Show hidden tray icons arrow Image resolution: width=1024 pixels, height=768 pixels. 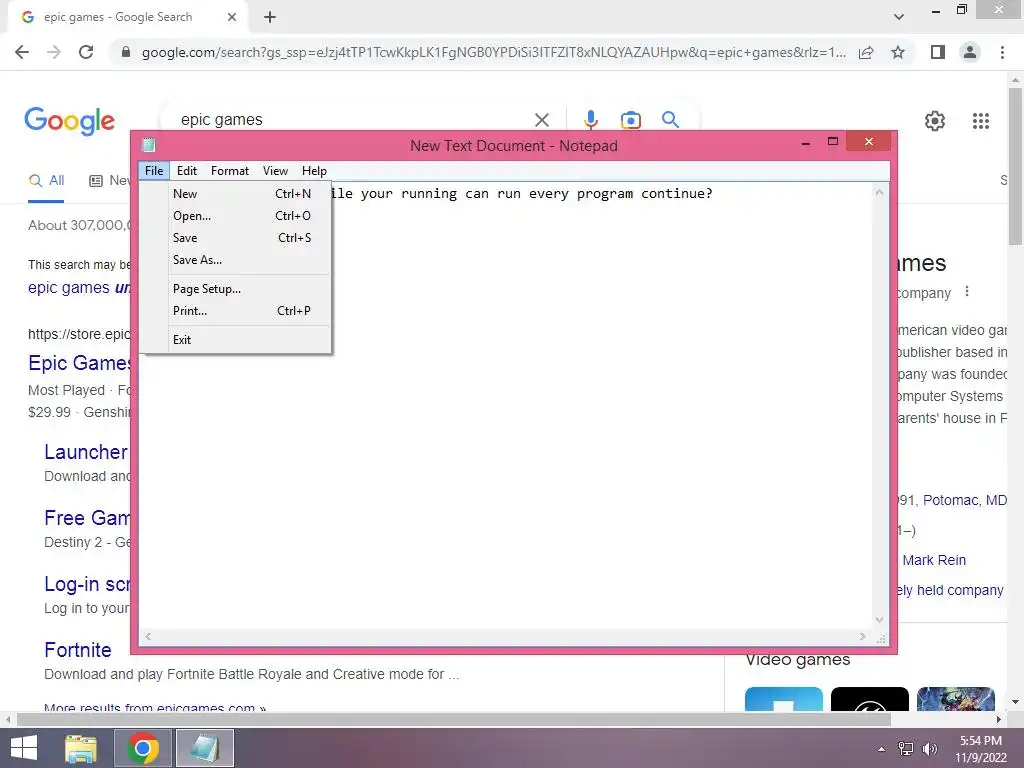coord(882,749)
